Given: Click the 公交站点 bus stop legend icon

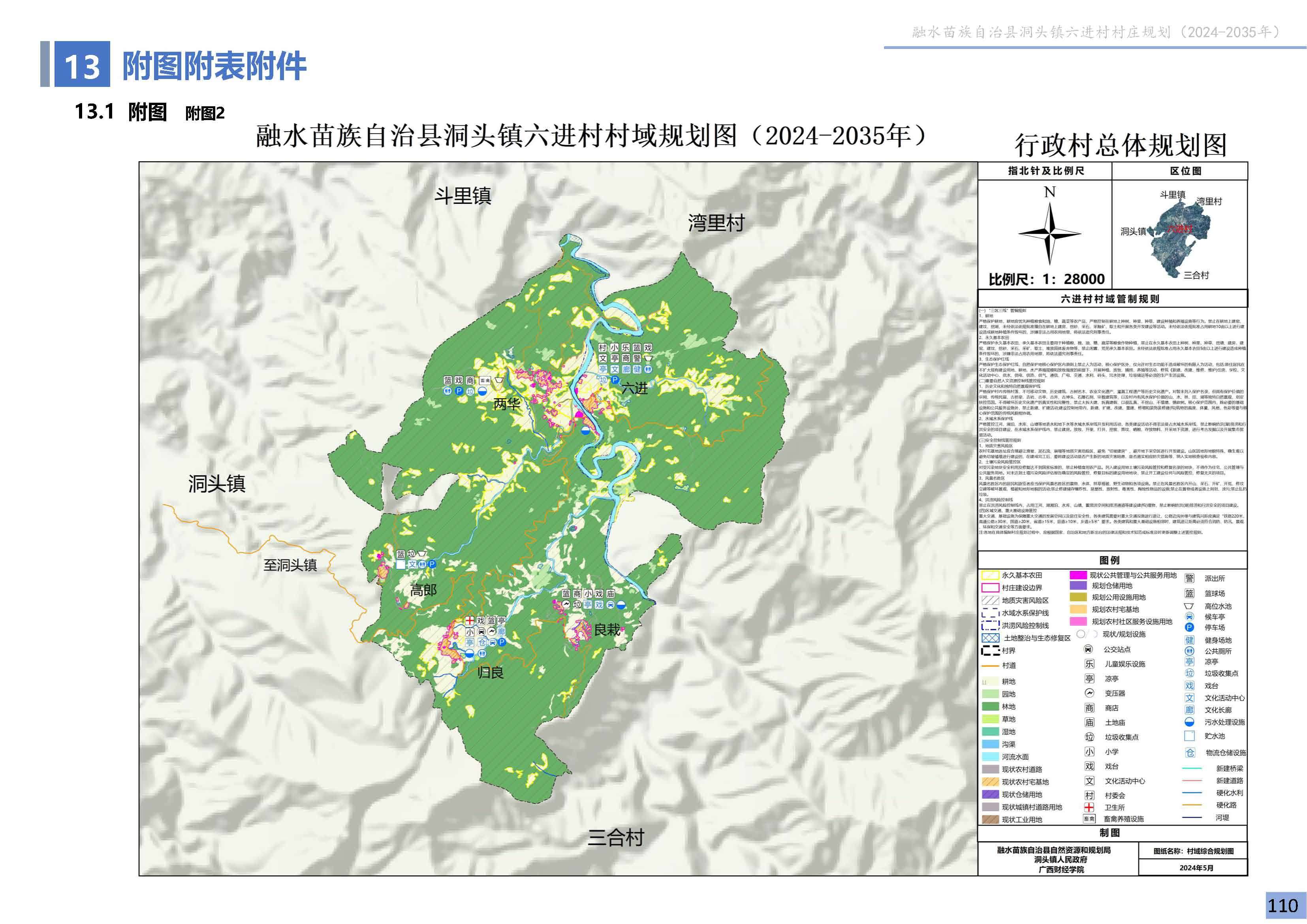Looking at the screenshot, I should (1089, 649).
